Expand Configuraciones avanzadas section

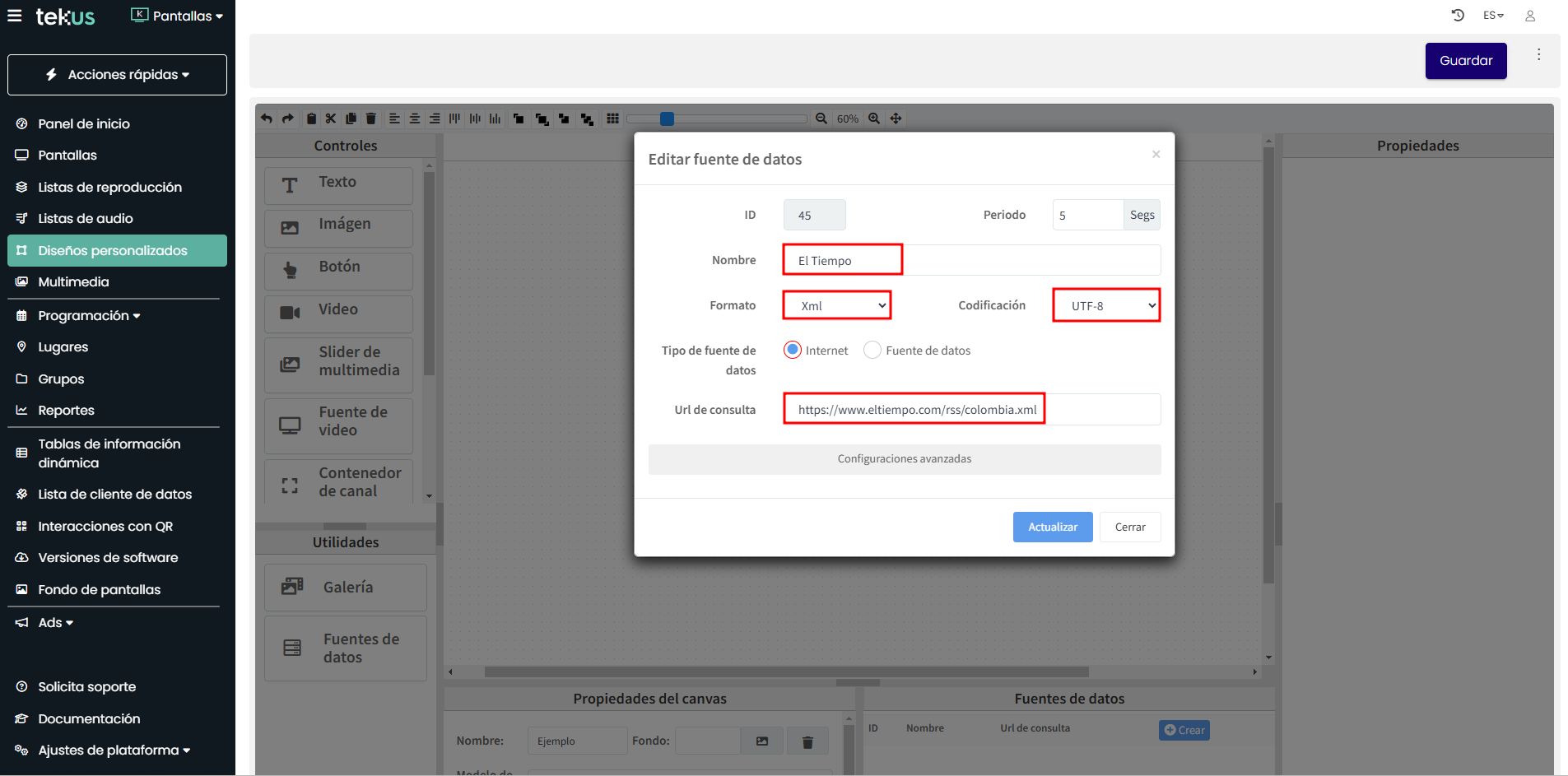(x=904, y=459)
